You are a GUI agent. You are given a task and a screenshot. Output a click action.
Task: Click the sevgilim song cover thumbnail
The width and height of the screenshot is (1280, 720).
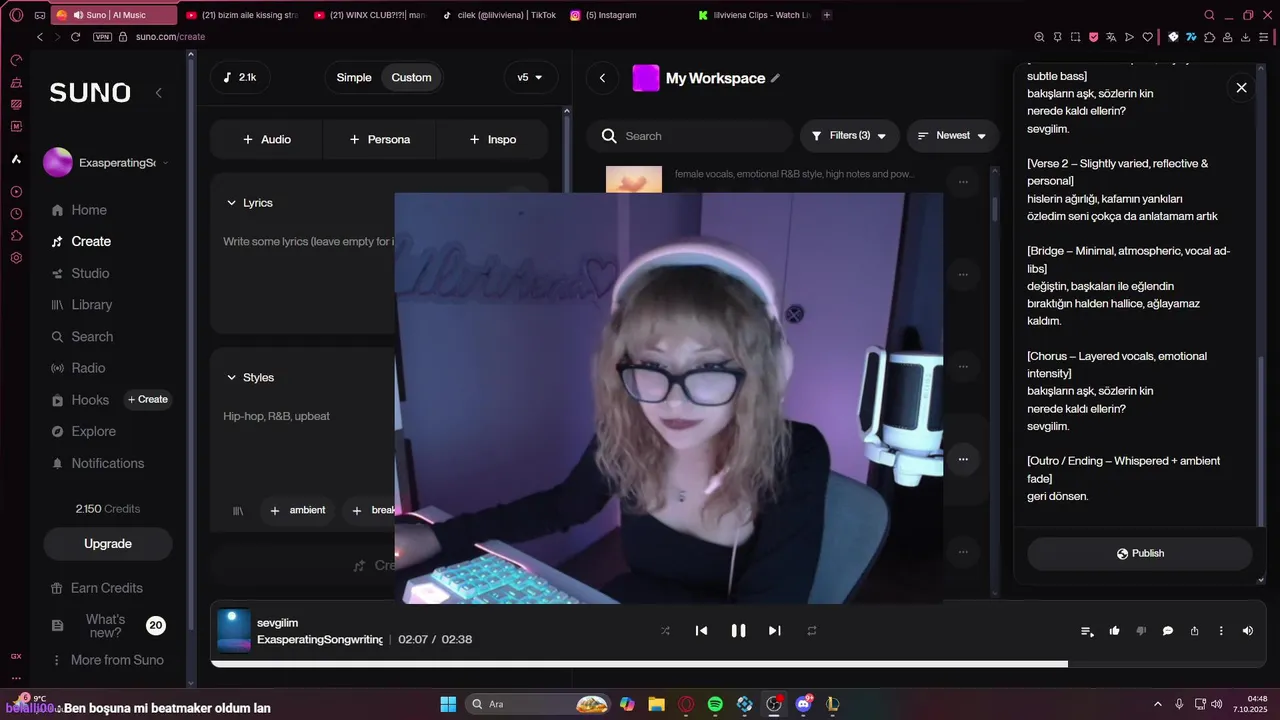click(x=234, y=631)
